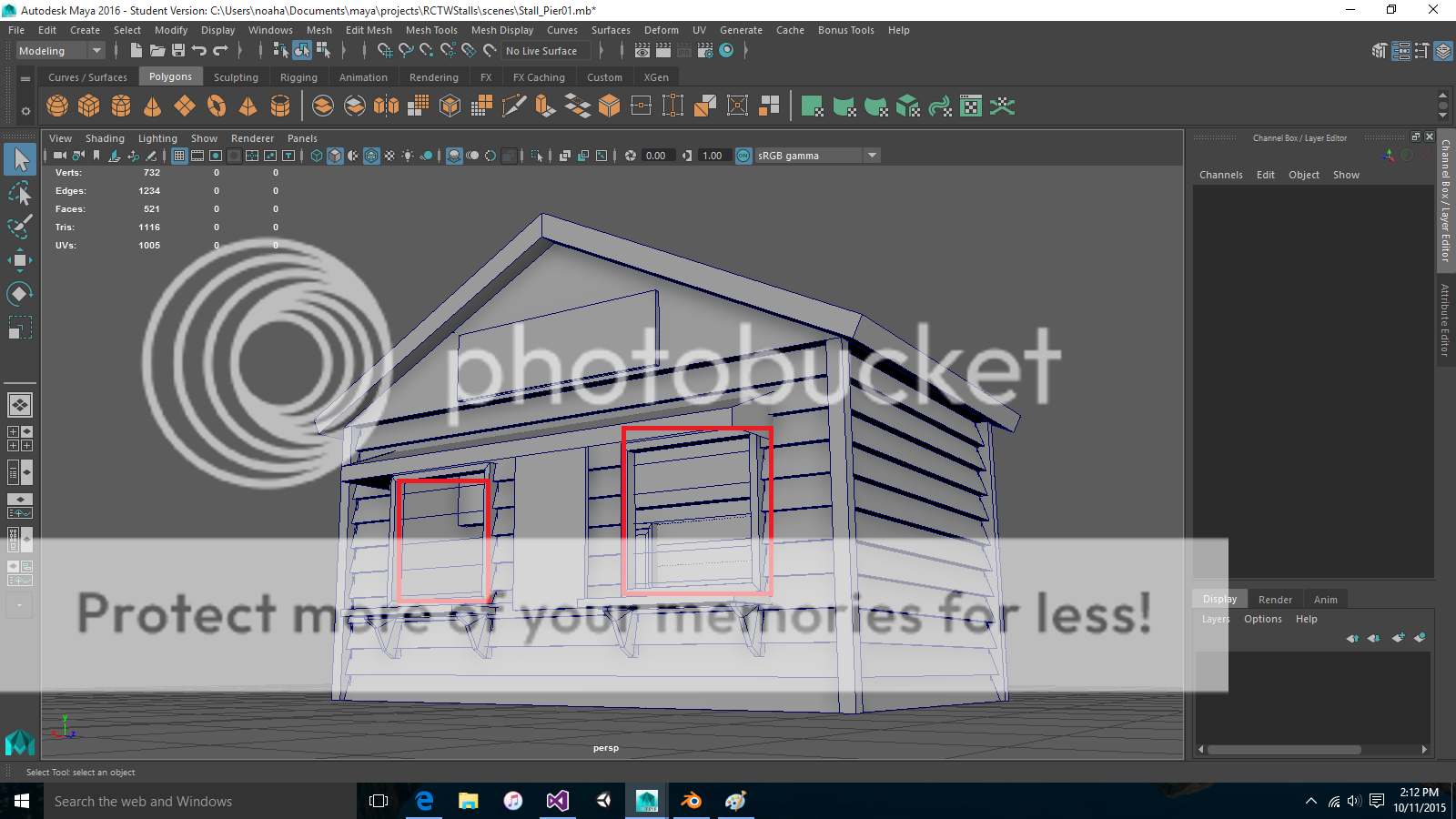
Task: Open the Edit Mesh menu
Action: [x=369, y=30]
